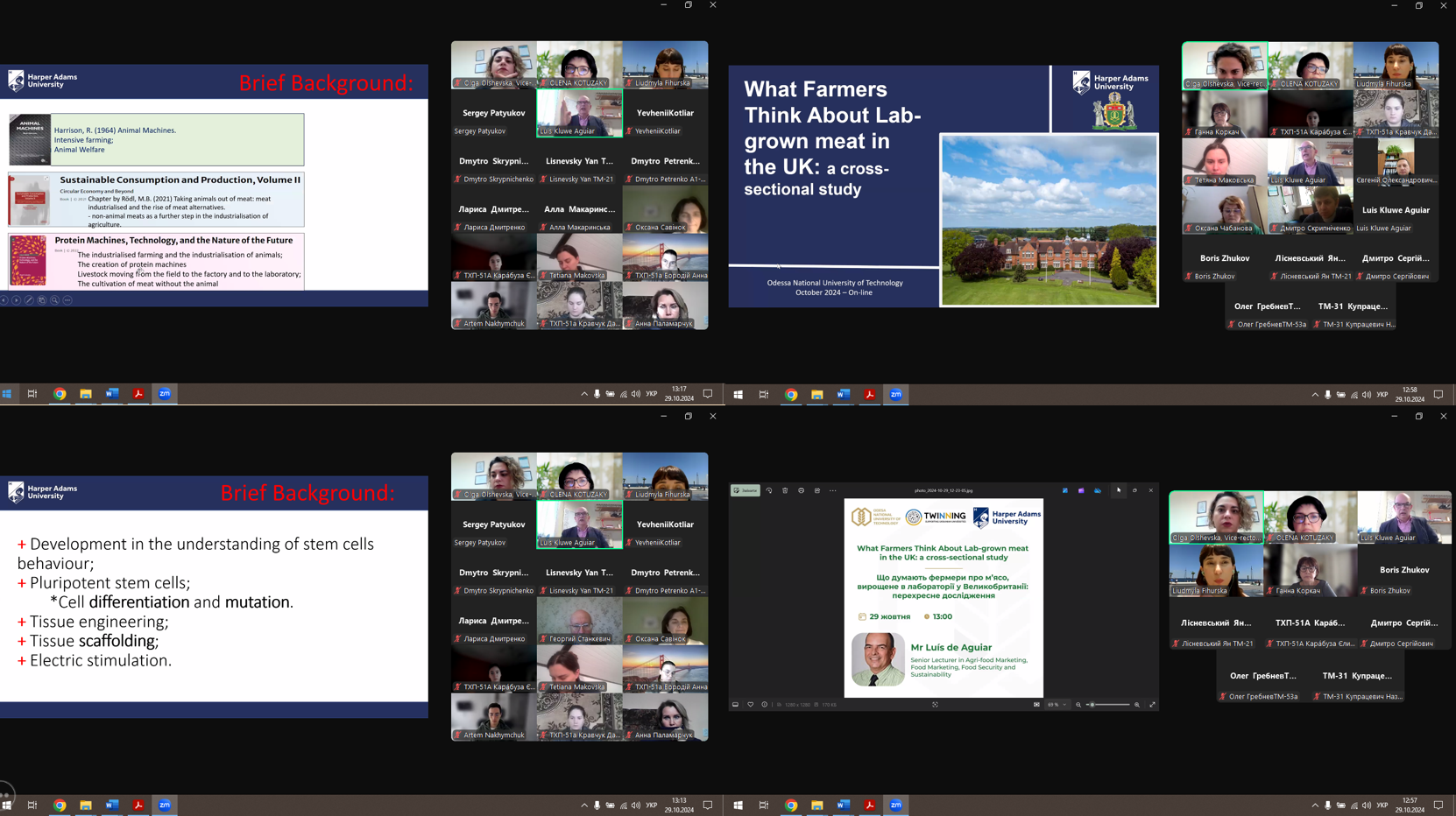Open slideshow more options ellipsis button
The height and width of the screenshot is (816, 1456).
[67, 300]
